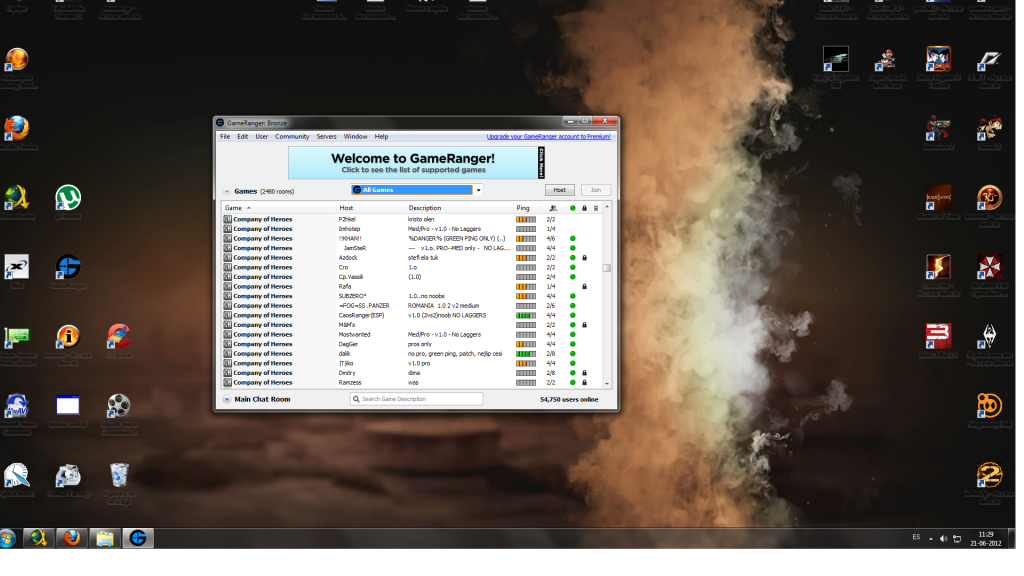
Task: Open the File menu
Action: [225, 136]
